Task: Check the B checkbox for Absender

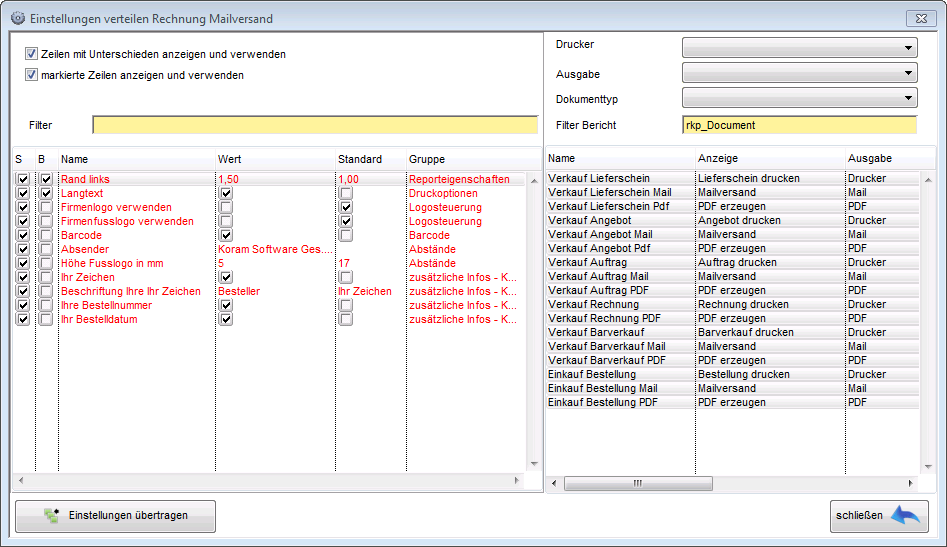Action: click(46, 249)
